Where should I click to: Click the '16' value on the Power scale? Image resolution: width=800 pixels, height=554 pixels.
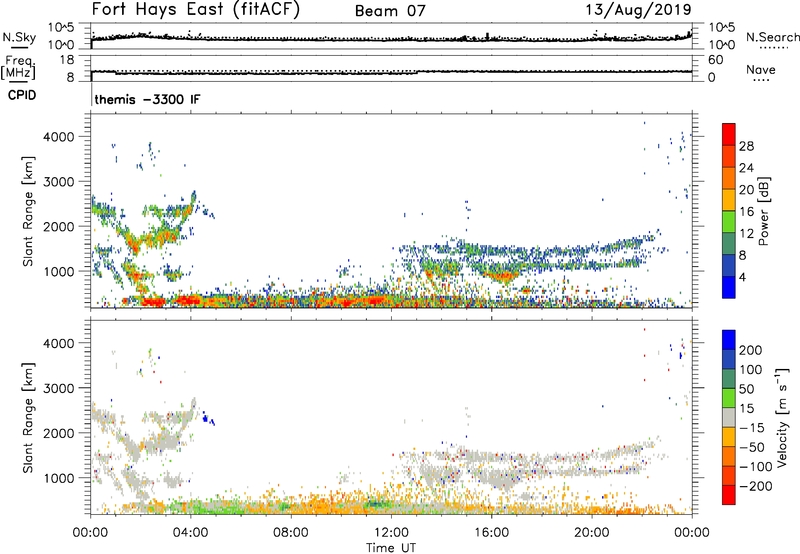746,212
